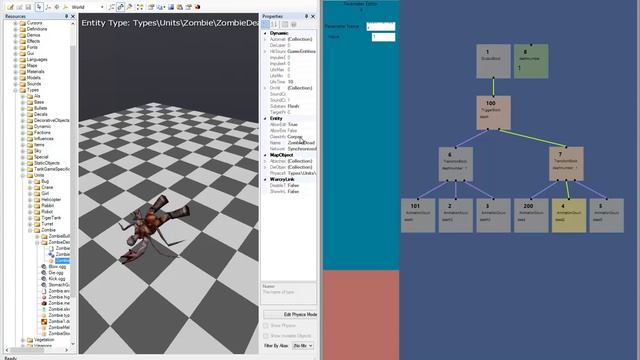Screen dimensions: 640x360
Task: Collapse the Entity property category
Action: coord(265,118)
